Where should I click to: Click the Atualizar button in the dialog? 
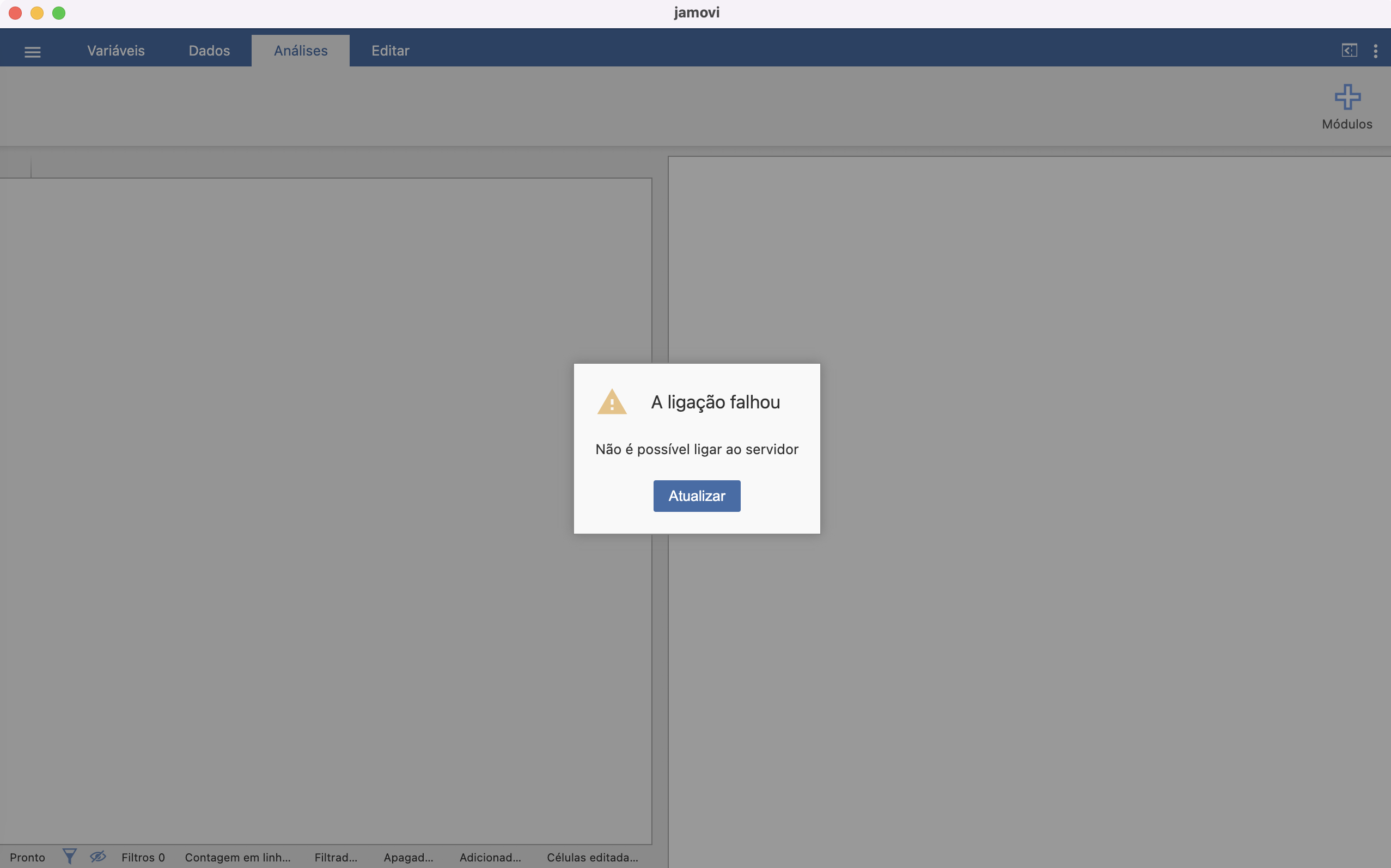[697, 495]
